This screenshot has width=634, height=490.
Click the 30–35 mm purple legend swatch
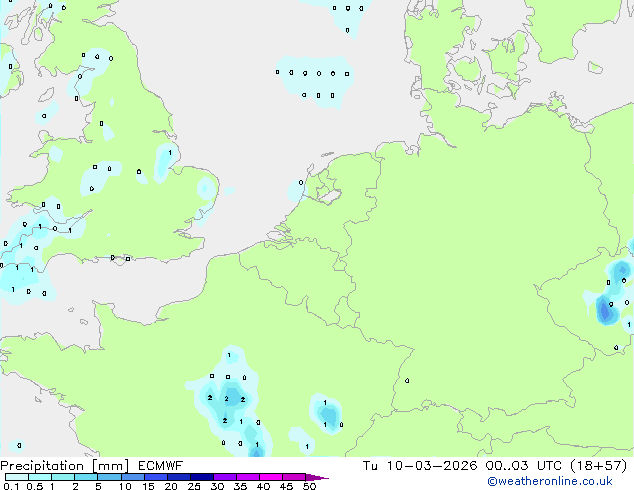click(x=225, y=477)
